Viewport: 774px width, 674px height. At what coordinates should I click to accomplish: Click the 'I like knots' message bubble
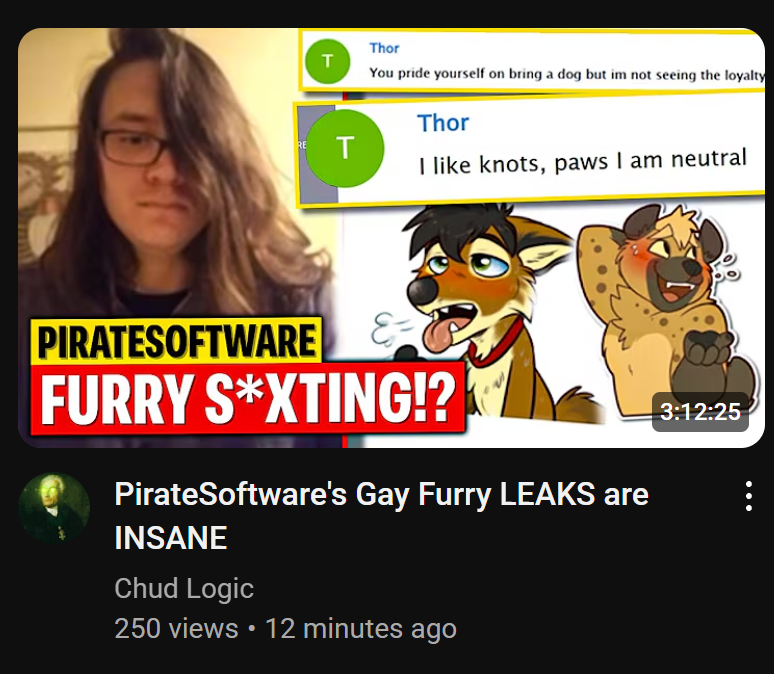[531, 151]
